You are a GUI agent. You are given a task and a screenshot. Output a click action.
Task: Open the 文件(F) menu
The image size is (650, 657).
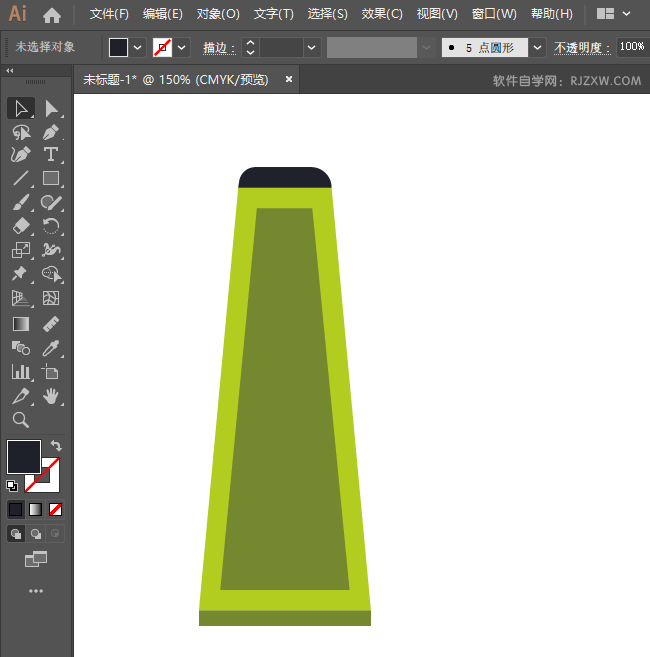(x=109, y=14)
